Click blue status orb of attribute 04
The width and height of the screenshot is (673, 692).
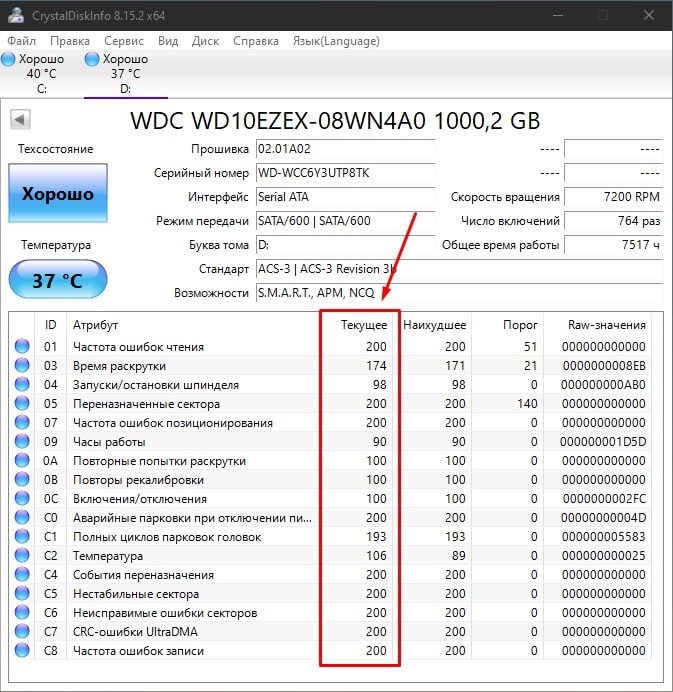[22, 384]
